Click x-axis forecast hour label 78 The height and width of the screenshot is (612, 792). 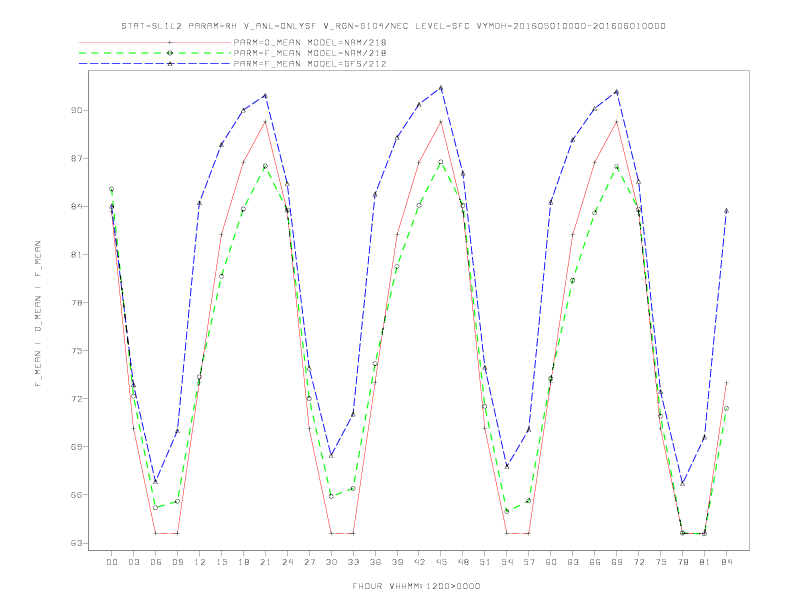tap(683, 562)
